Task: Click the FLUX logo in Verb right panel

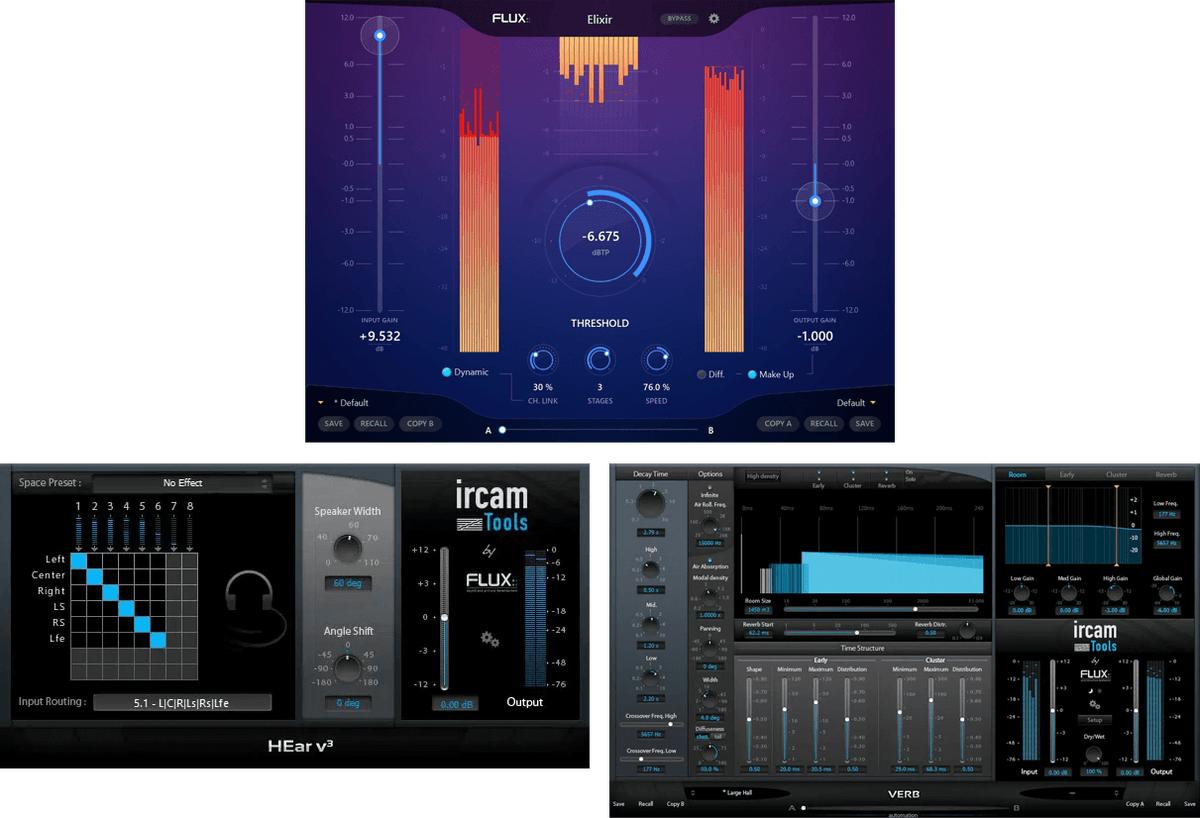Action: coord(1094,675)
